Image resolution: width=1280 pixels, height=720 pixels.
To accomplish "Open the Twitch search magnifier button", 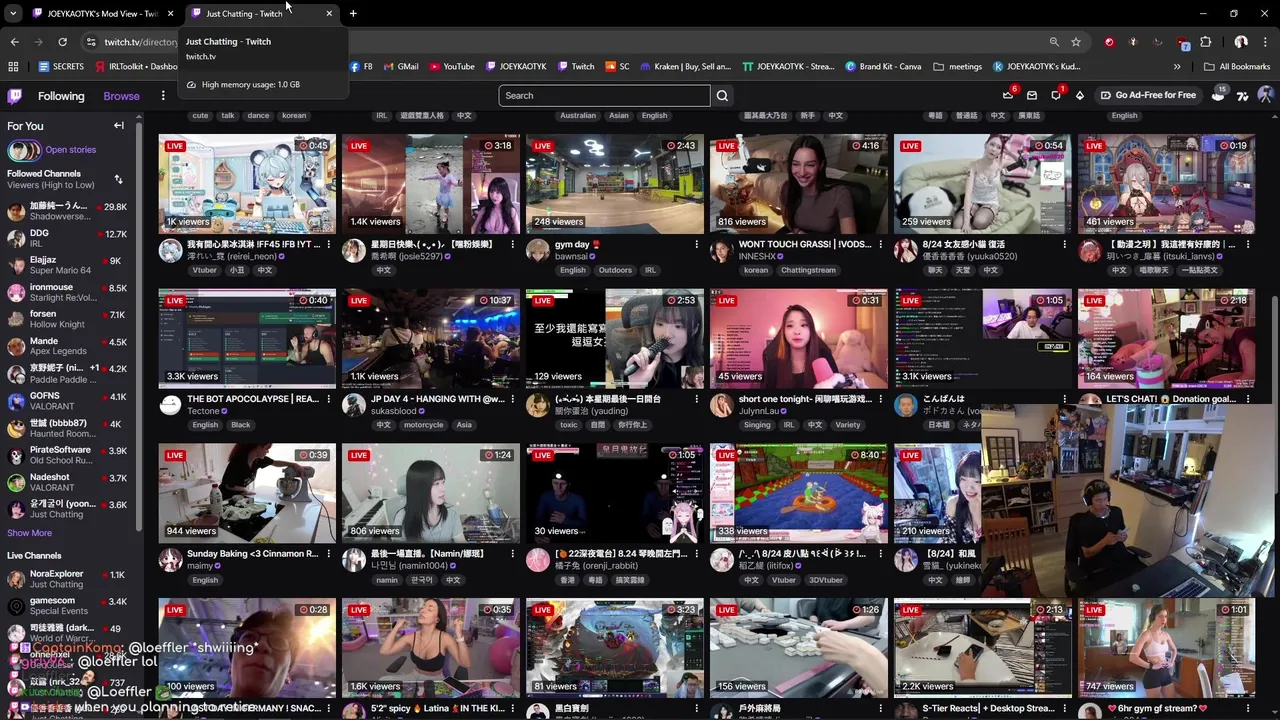I will (x=722, y=96).
